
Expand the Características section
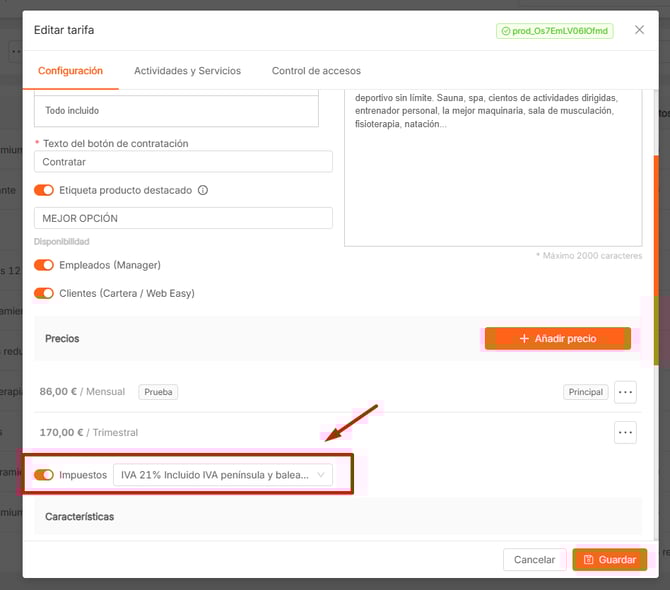point(80,517)
